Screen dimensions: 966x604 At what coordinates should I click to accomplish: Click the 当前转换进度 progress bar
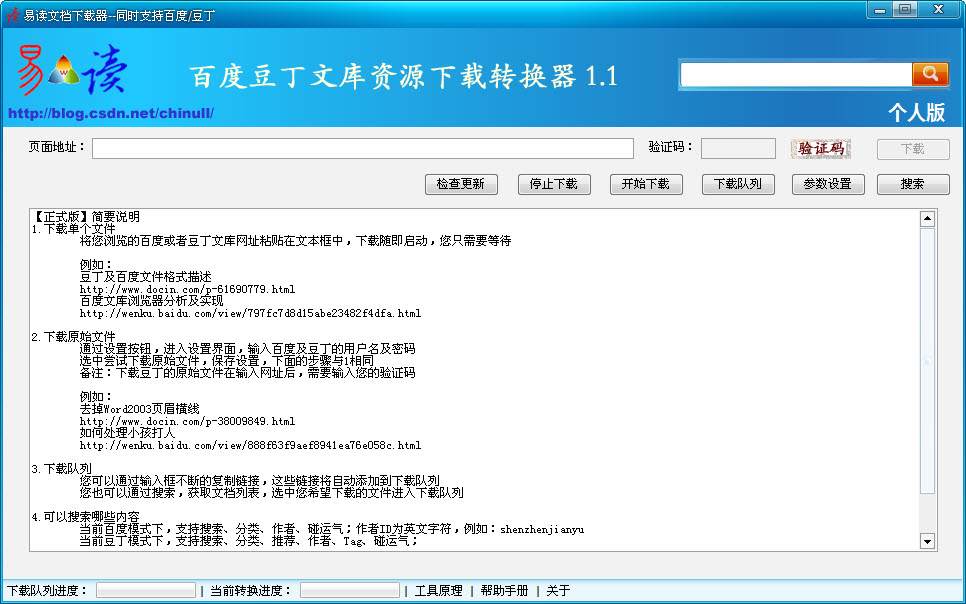[350, 590]
